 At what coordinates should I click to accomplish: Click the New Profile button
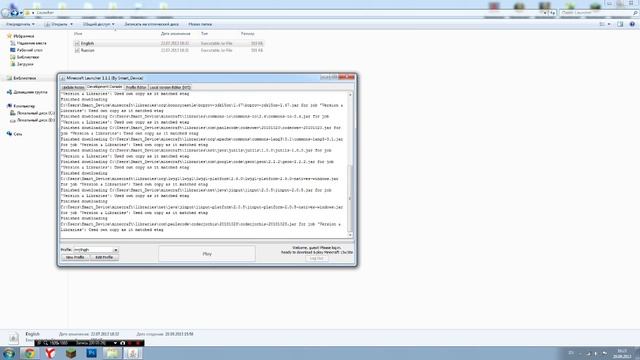coord(75,257)
